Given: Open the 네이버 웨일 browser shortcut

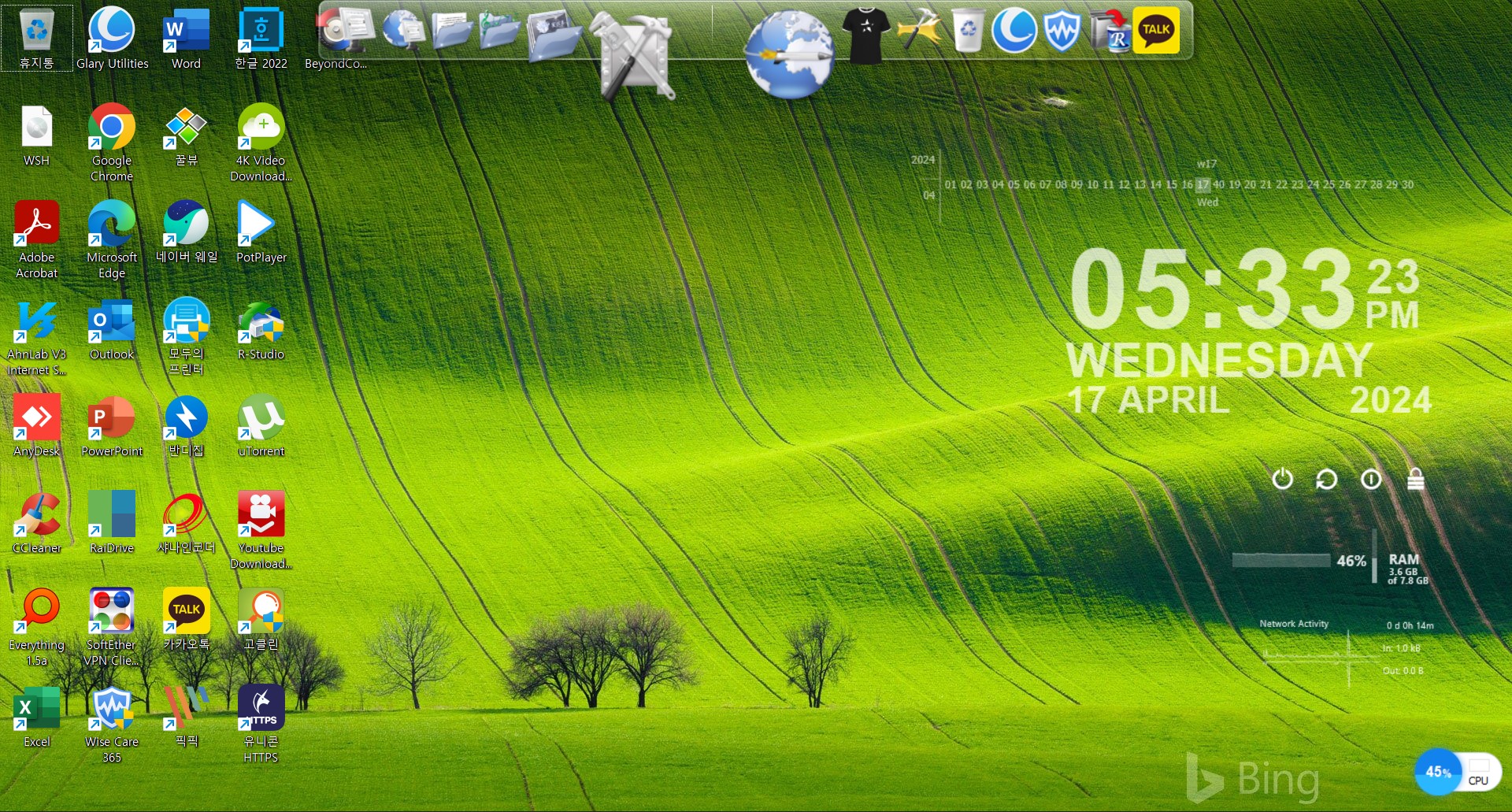Looking at the screenshot, I should (186, 232).
